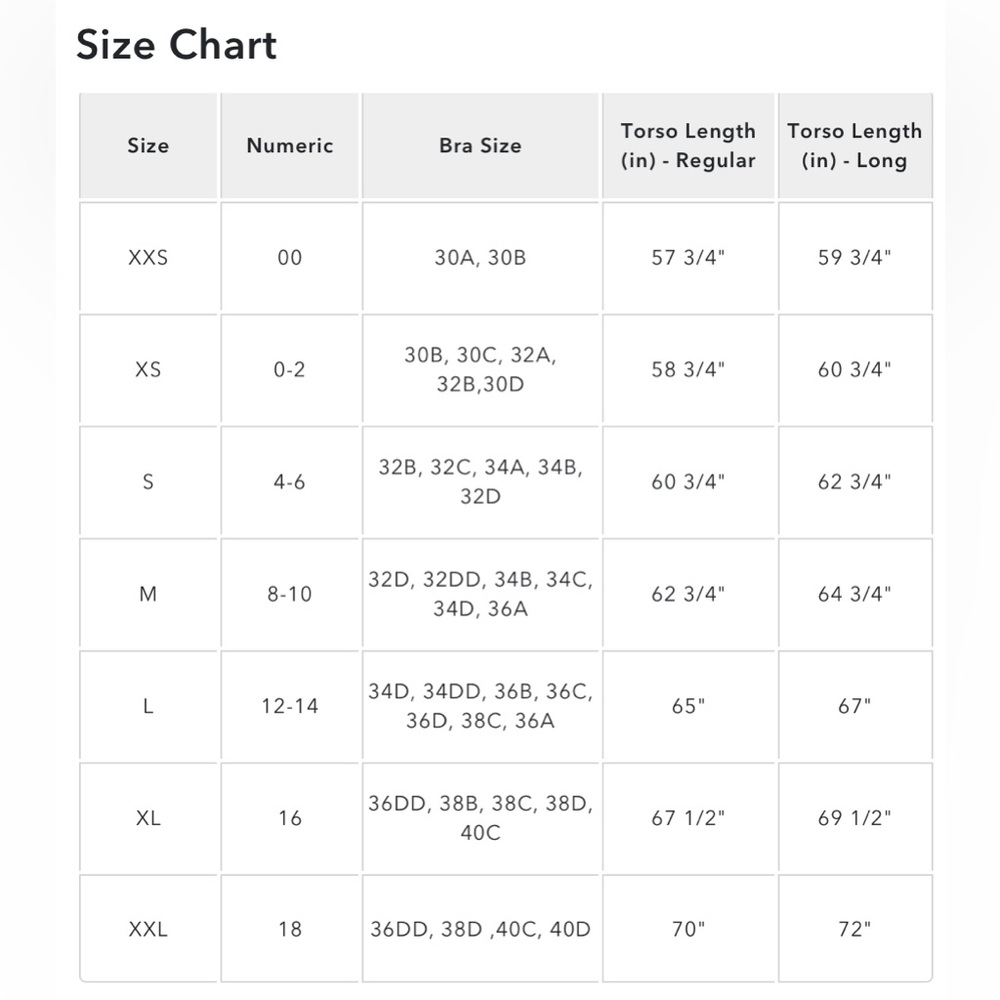Viewport: 1000px width, 1000px height.
Task: Click the 57 3/4" regular torso cell
Action: tap(688, 257)
